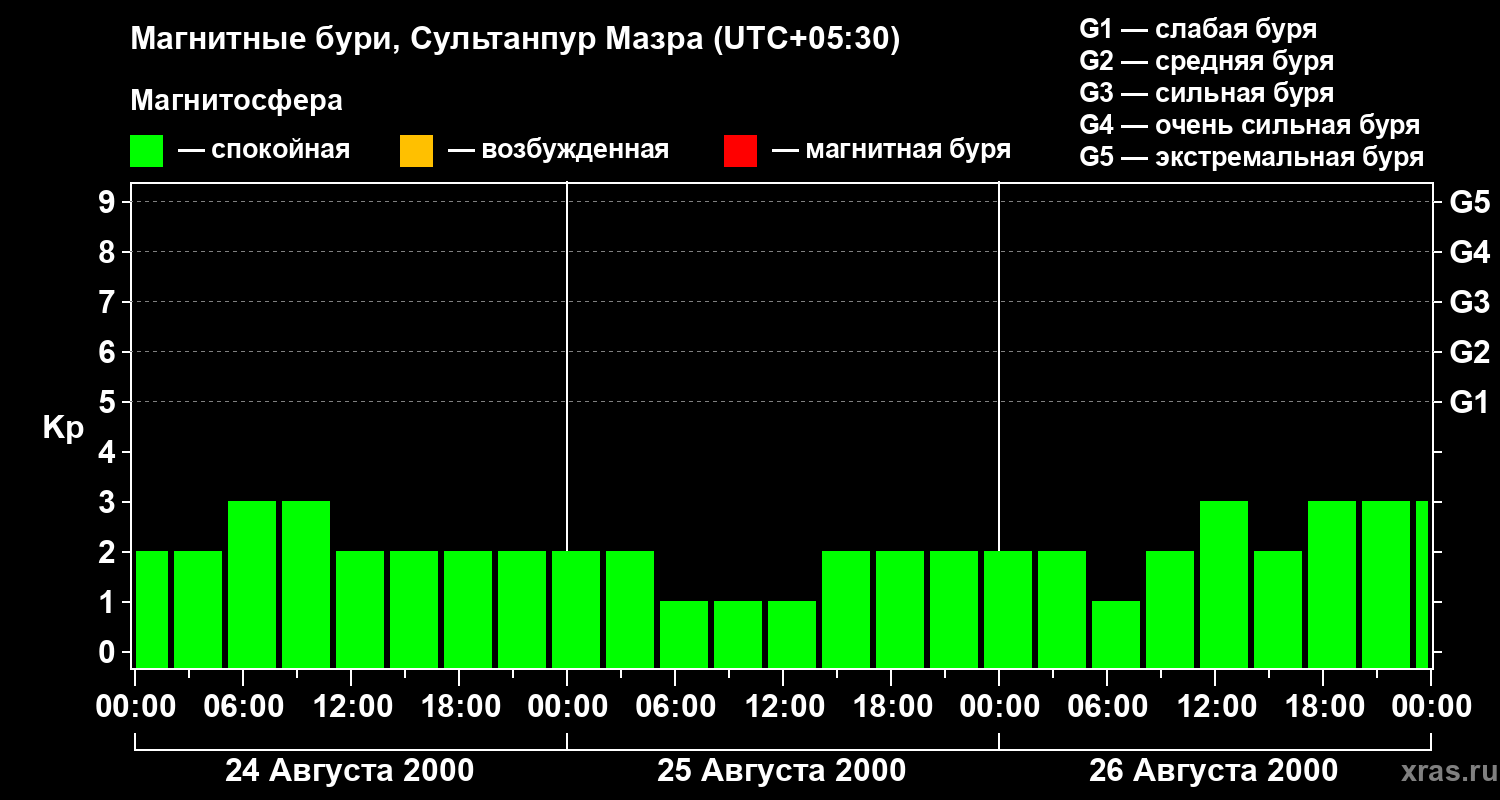Click the G1 label on right axis

[x=1470, y=402]
